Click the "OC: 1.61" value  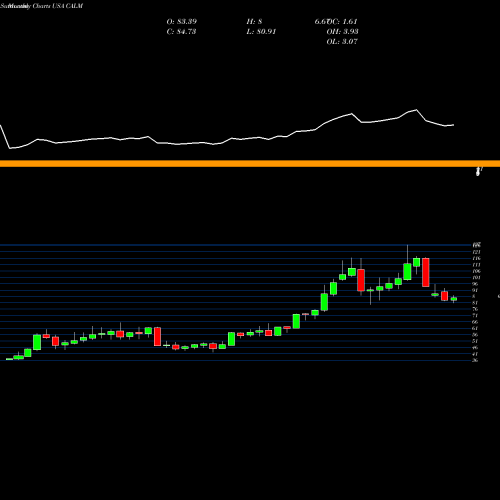point(343,22)
